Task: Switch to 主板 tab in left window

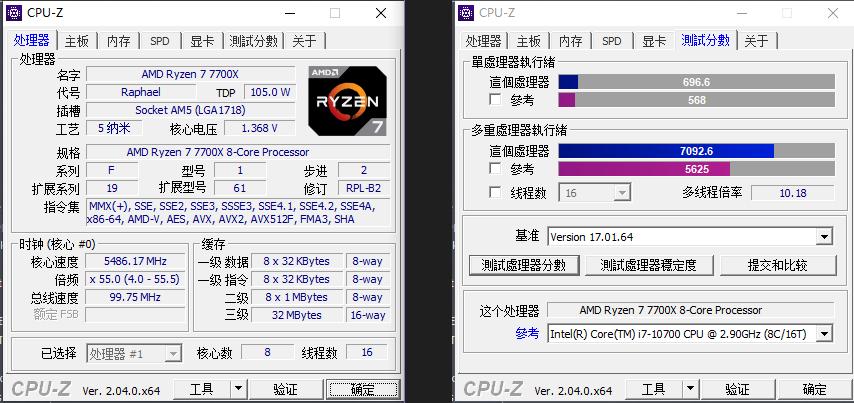Action: pos(76,41)
